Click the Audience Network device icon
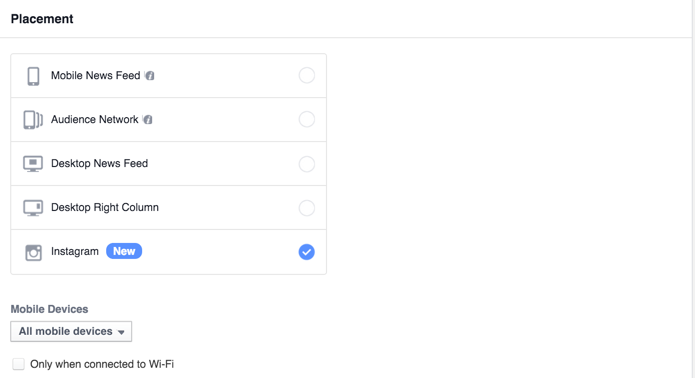The height and width of the screenshot is (378, 695). pyautogui.click(x=33, y=120)
